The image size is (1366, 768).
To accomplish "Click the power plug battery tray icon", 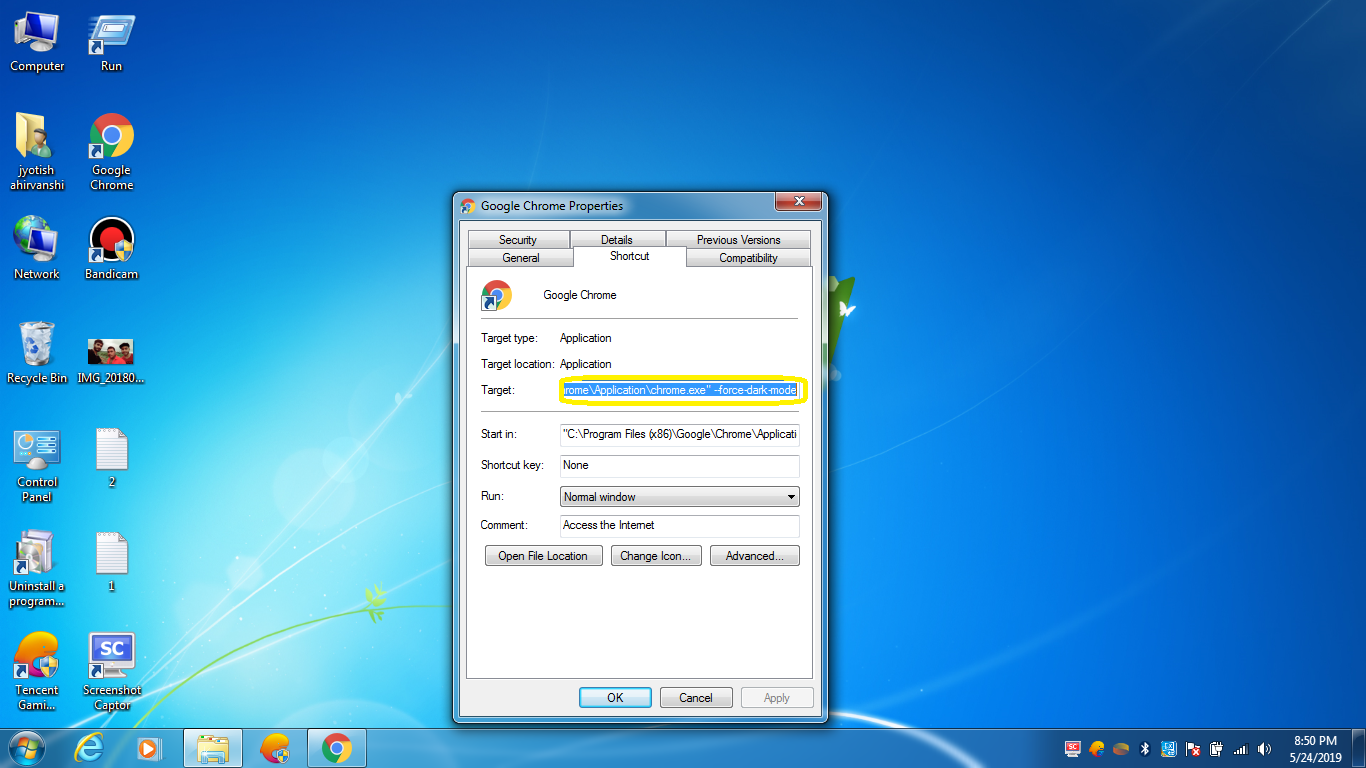I will coord(1217,748).
